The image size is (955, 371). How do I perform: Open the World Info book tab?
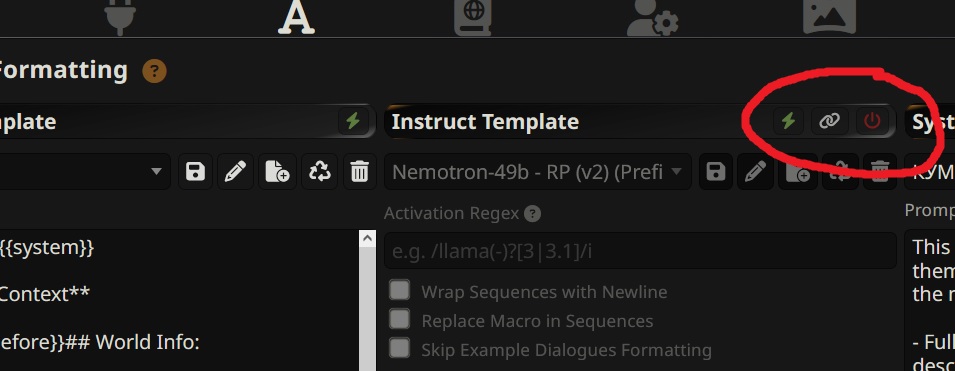473,16
